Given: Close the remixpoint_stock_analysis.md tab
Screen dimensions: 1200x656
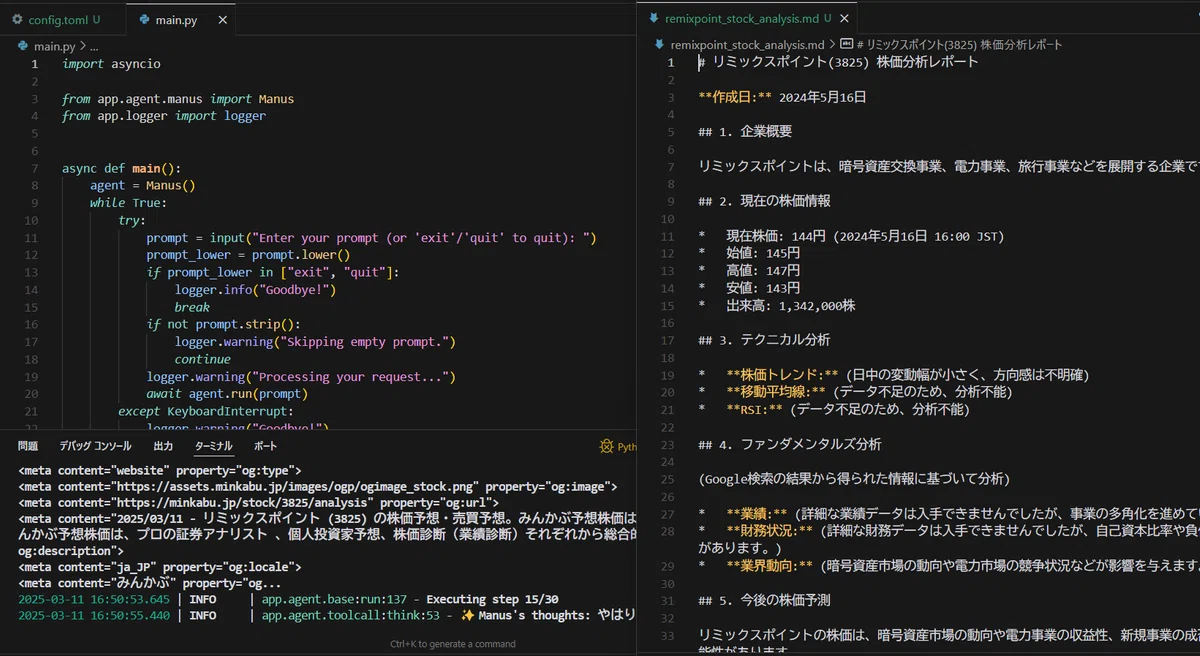Looking at the screenshot, I should (844, 18).
